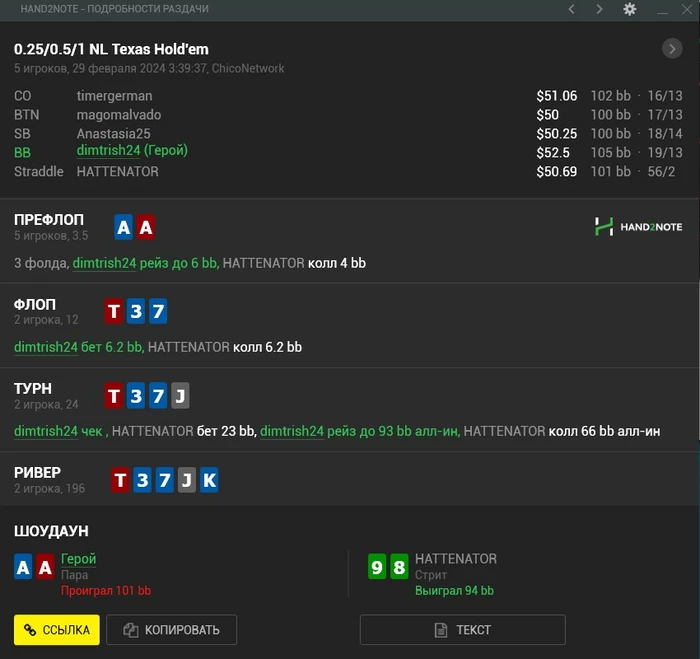Click HATTENATOR's green 9 card in showdown
700x659 pixels.
pyautogui.click(x=377, y=567)
